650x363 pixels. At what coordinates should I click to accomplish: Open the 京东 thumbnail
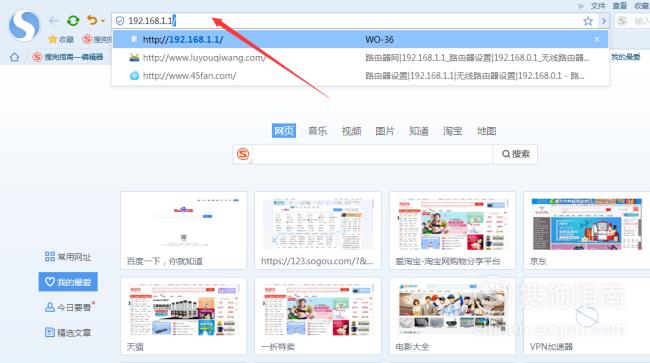click(587, 230)
